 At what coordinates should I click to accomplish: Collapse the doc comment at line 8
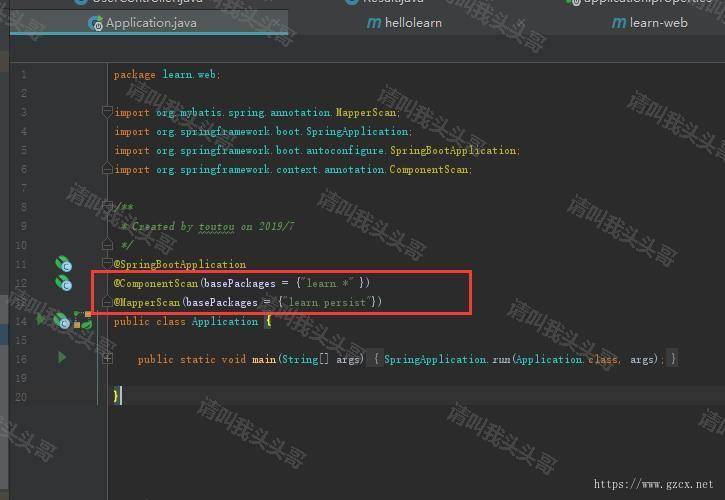[x=107, y=206]
